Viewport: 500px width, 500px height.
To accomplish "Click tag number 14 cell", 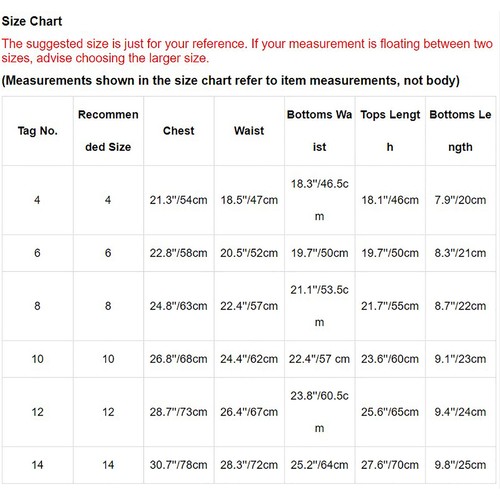I will pos(38,465).
